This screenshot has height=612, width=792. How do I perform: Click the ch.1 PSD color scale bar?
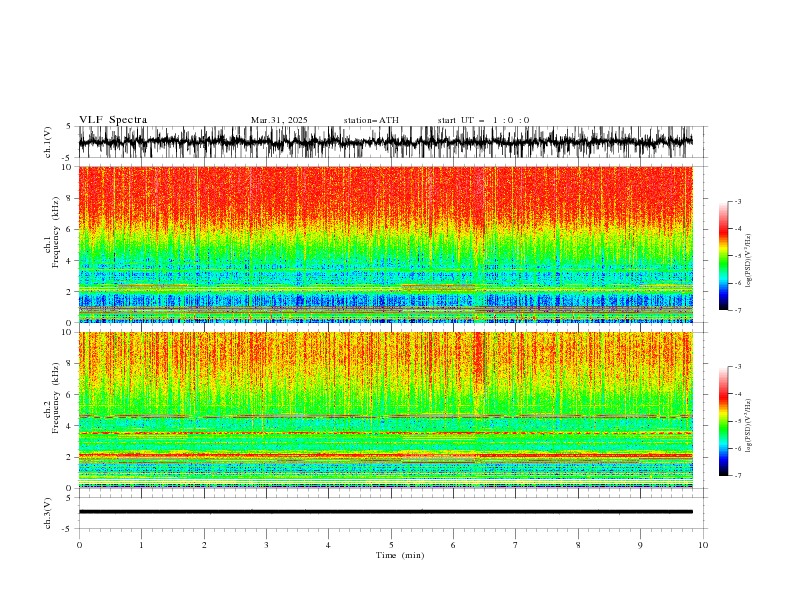(723, 256)
